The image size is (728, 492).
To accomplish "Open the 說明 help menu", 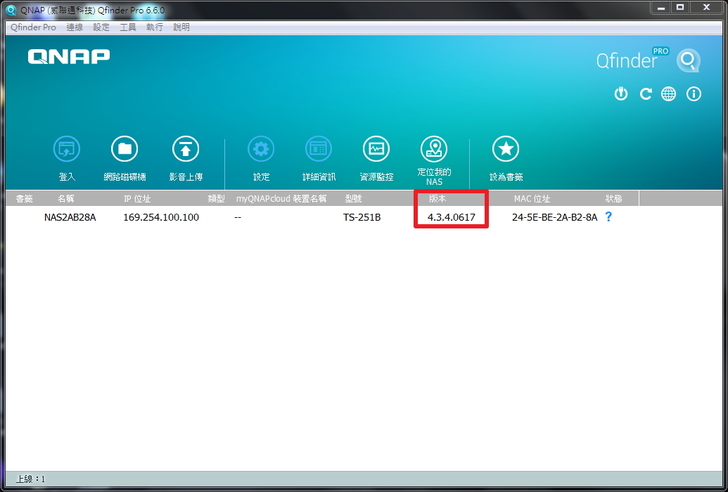I will point(181,27).
